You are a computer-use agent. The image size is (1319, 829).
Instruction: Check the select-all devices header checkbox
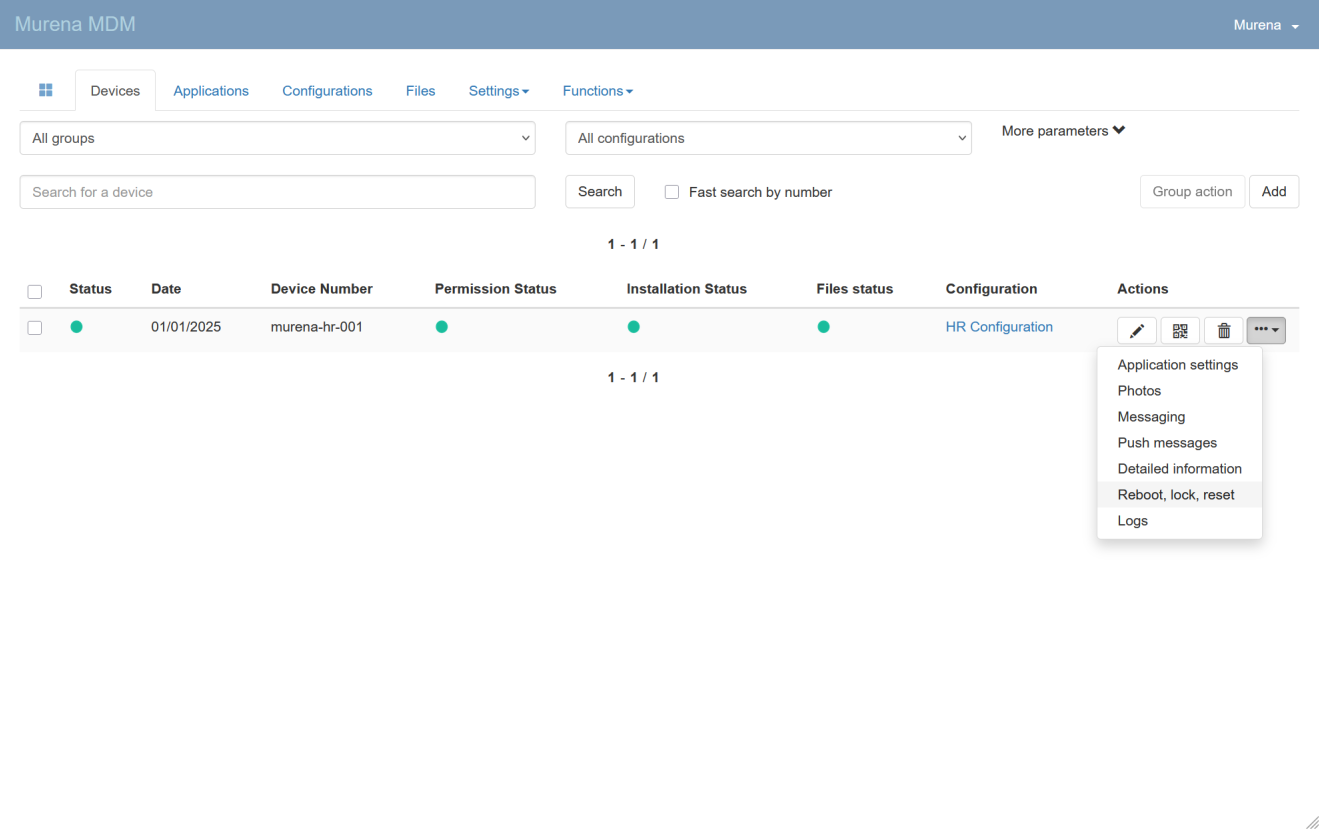click(x=35, y=292)
